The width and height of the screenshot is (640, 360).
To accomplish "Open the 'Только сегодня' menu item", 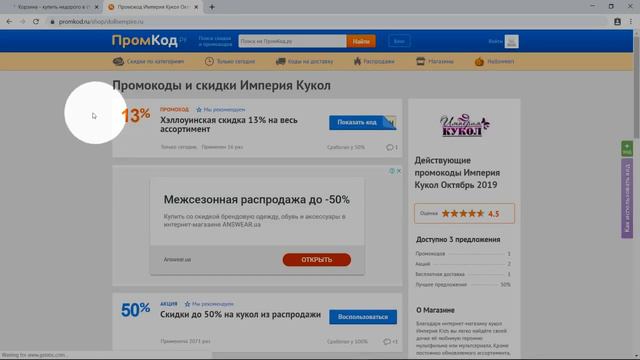I will pyautogui.click(x=236, y=62).
